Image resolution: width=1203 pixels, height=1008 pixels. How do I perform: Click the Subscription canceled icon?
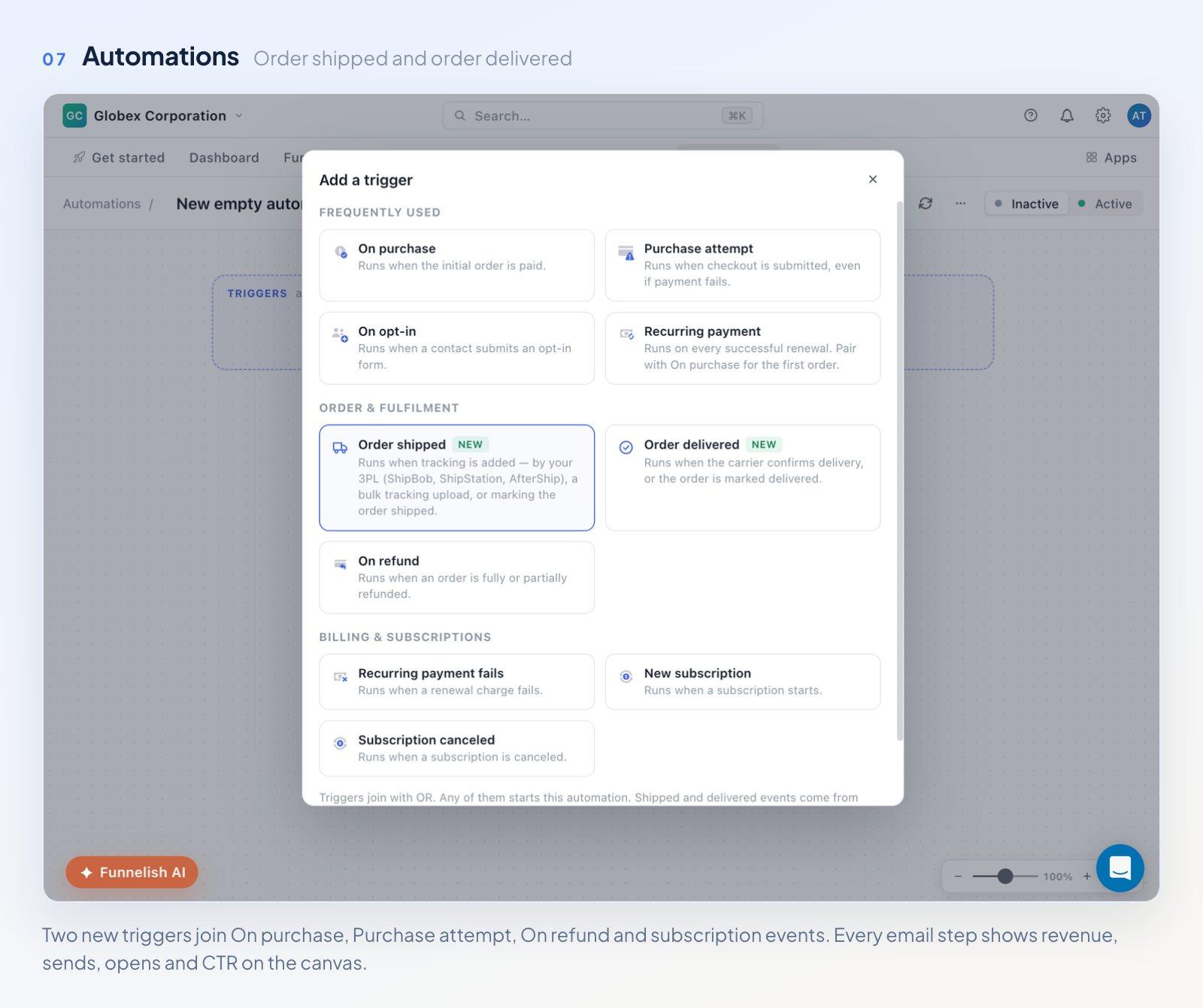coord(340,743)
